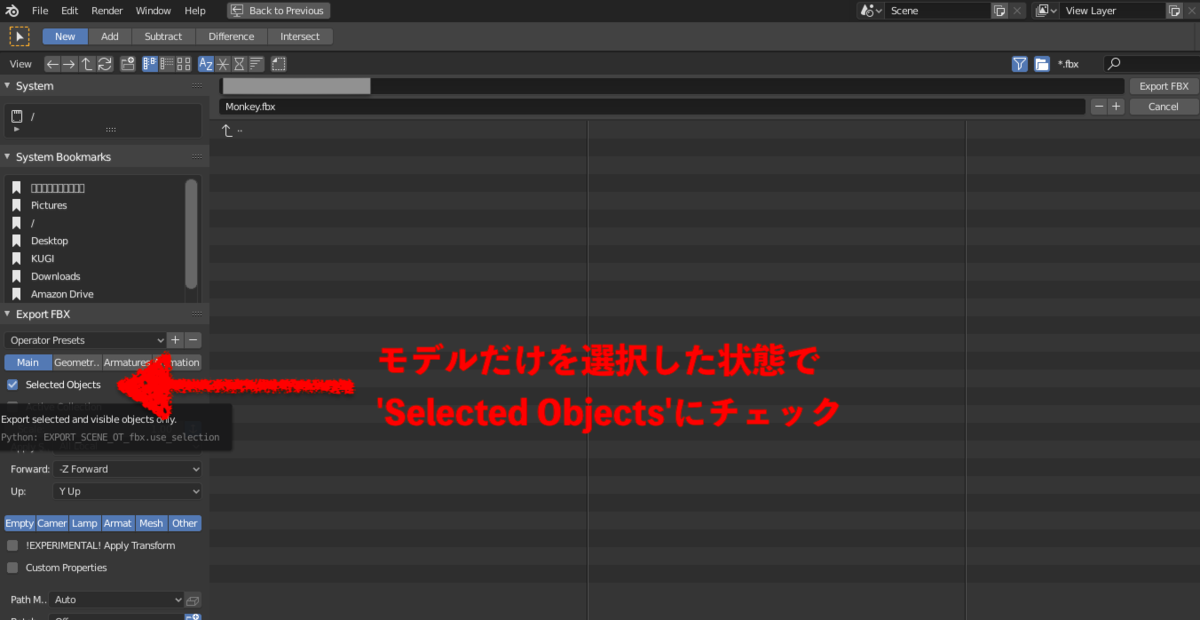
Task: Collapse the System panel
Action: pyautogui.click(x=8, y=86)
